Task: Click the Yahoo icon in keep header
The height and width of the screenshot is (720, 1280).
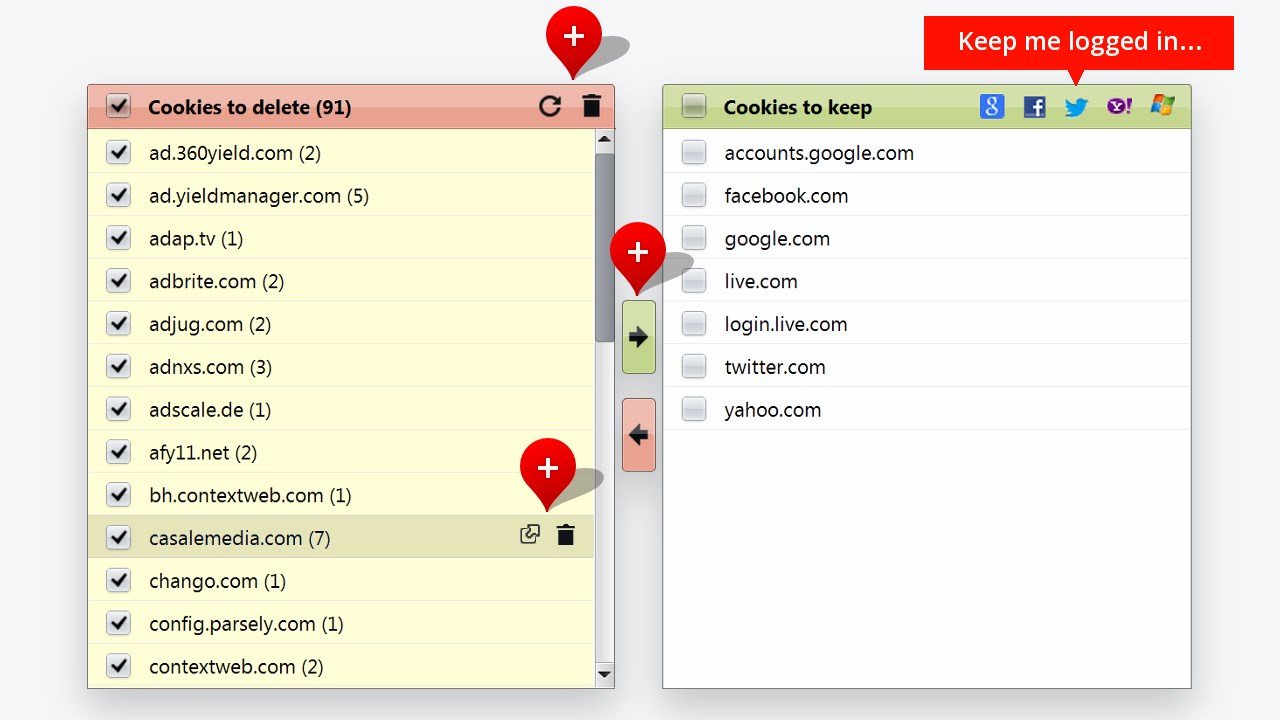Action: pyautogui.click(x=1119, y=106)
